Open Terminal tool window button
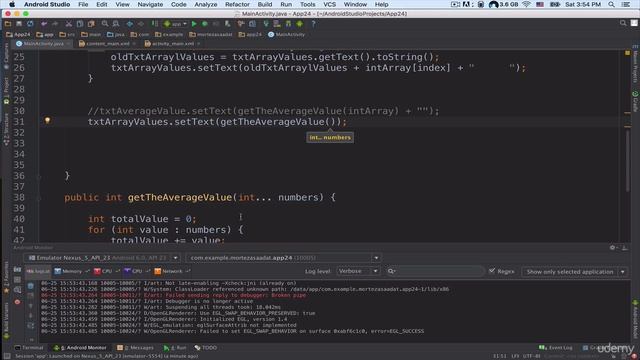Screen dimensions: 640x360 pos(29,348)
